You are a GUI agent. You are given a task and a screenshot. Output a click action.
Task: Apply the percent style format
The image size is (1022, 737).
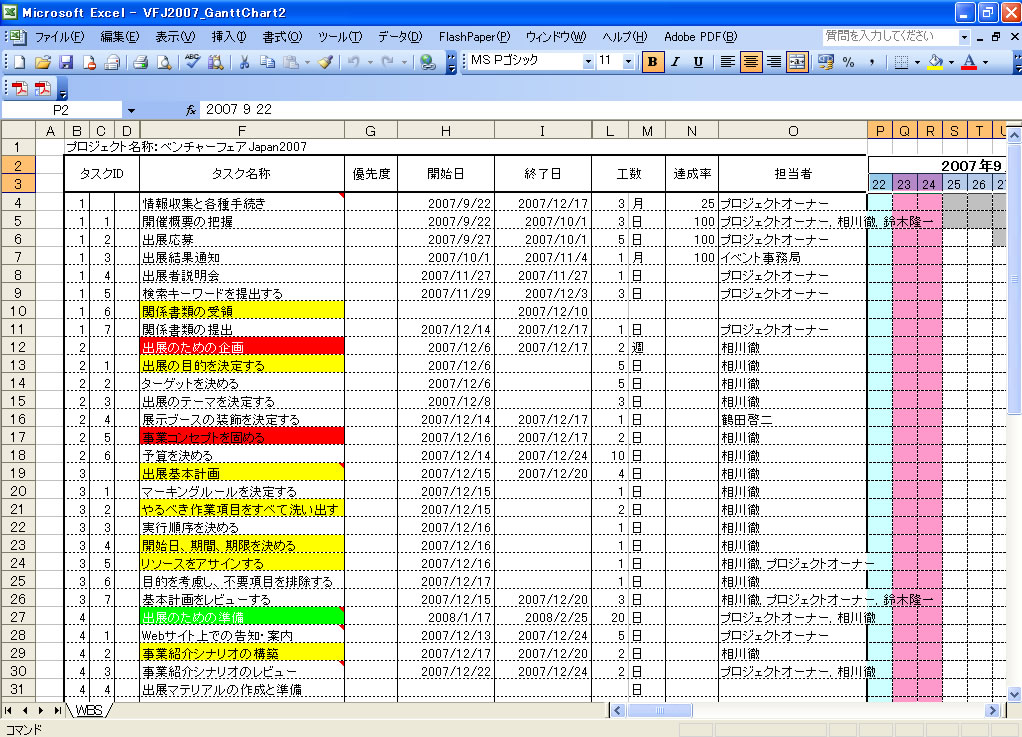coord(848,62)
